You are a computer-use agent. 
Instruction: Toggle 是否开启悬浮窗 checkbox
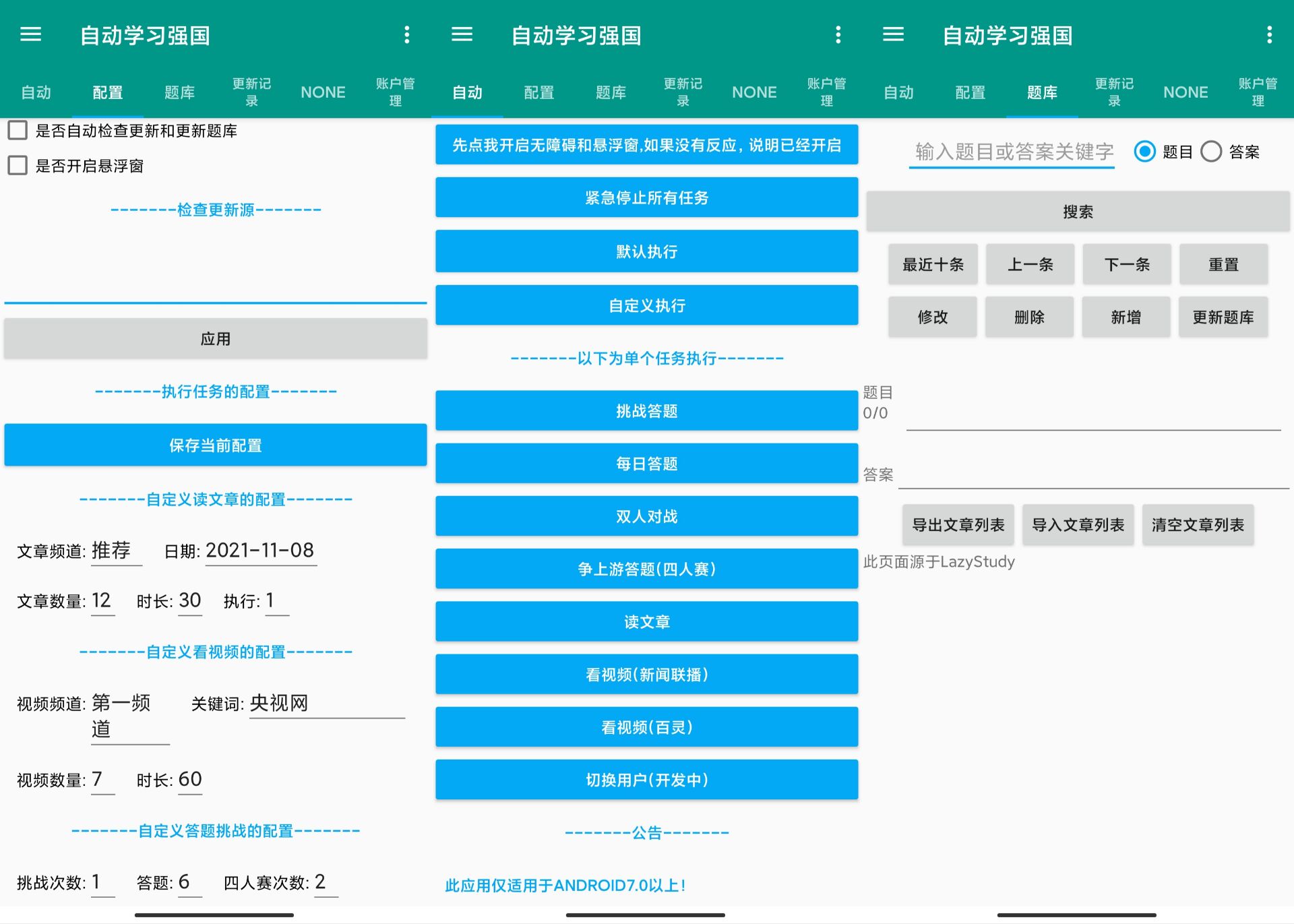18,166
